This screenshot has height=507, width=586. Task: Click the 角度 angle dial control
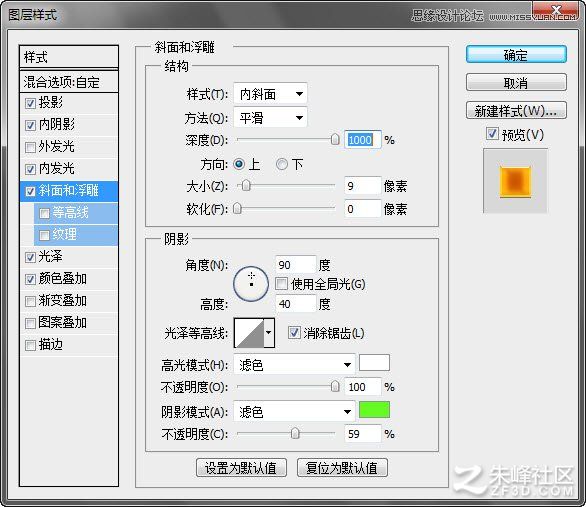tap(251, 284)
